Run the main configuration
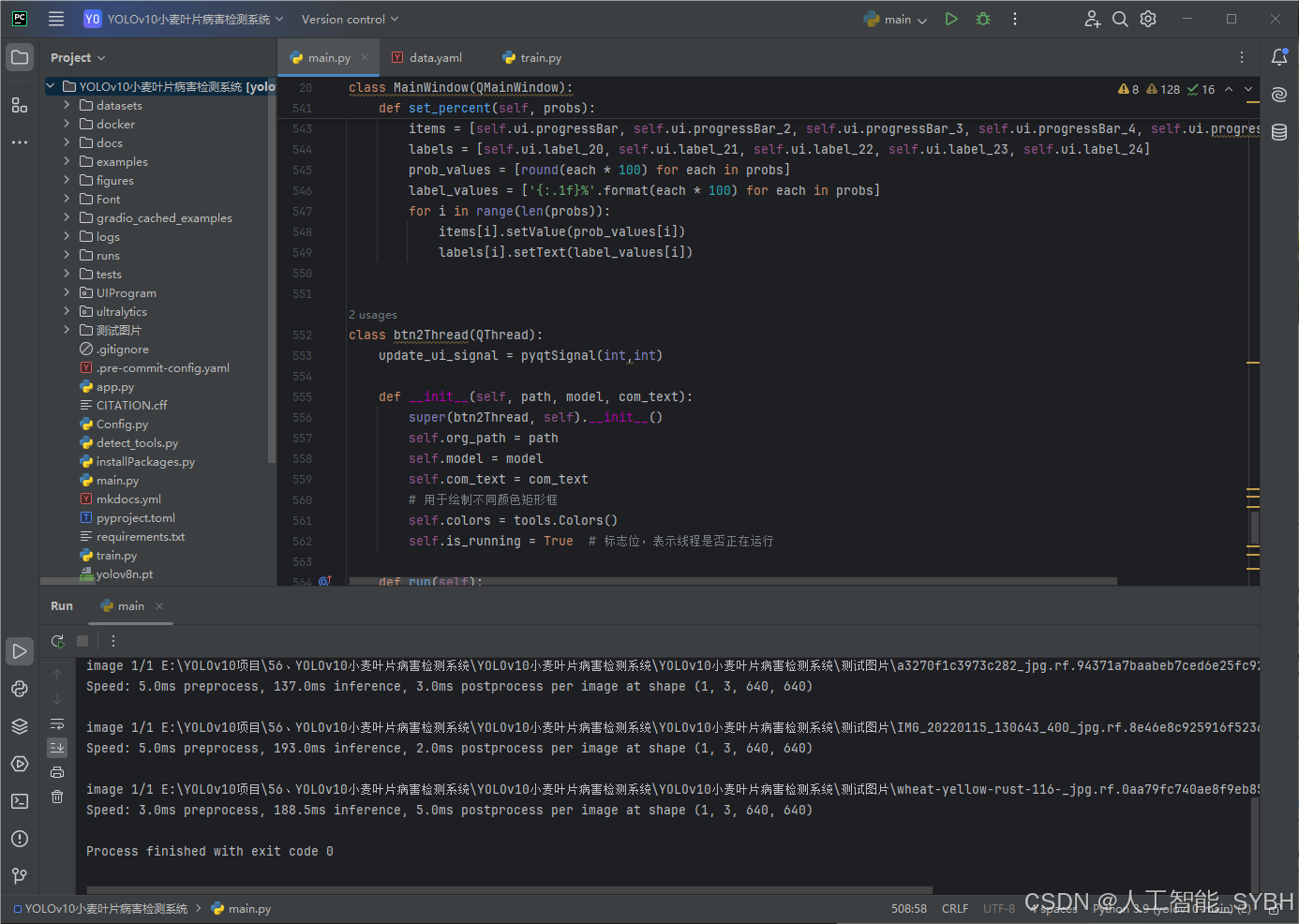Image resolution: width=1299 pixels, height=924 pixels. coord(951,19)
